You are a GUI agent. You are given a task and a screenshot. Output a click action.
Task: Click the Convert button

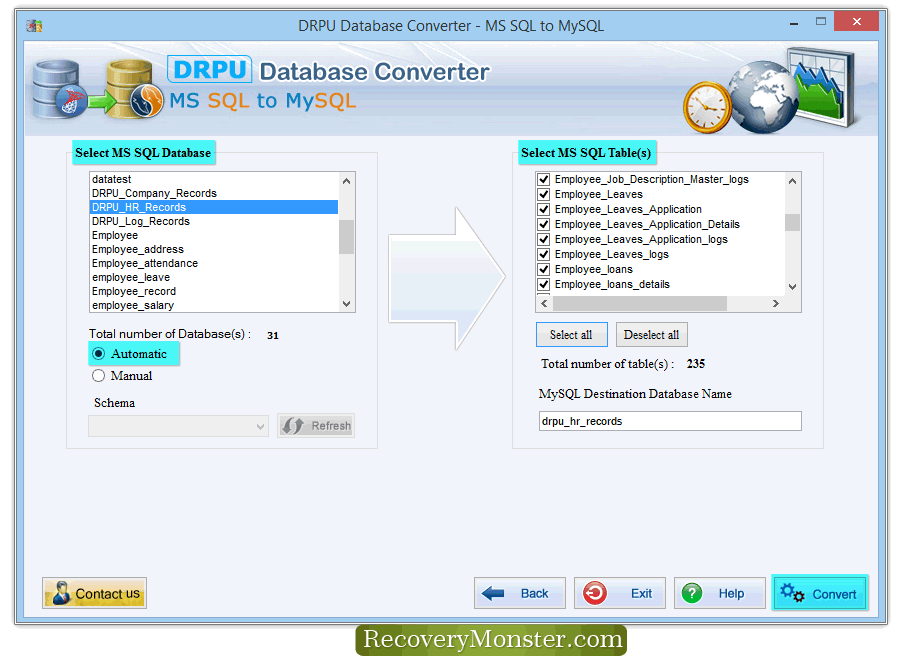(820, 593)
